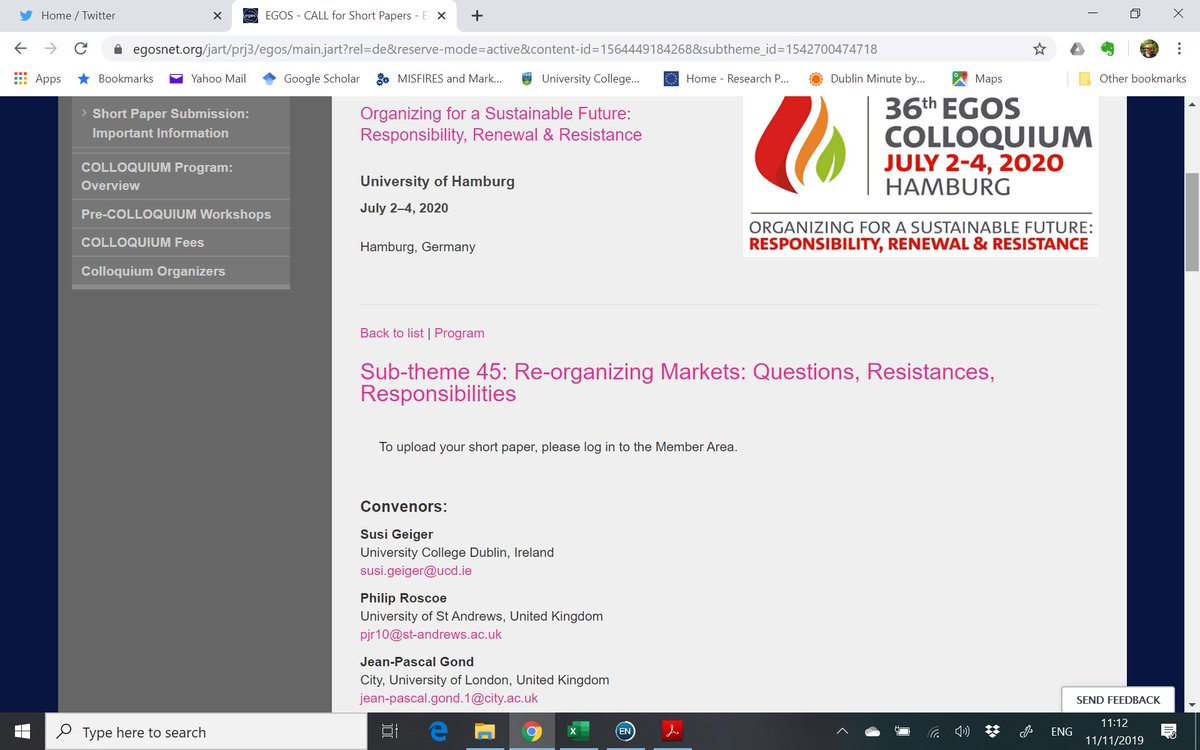Open Pre-COLLOQUIUM Workshops in sidebar

[181, 214]
